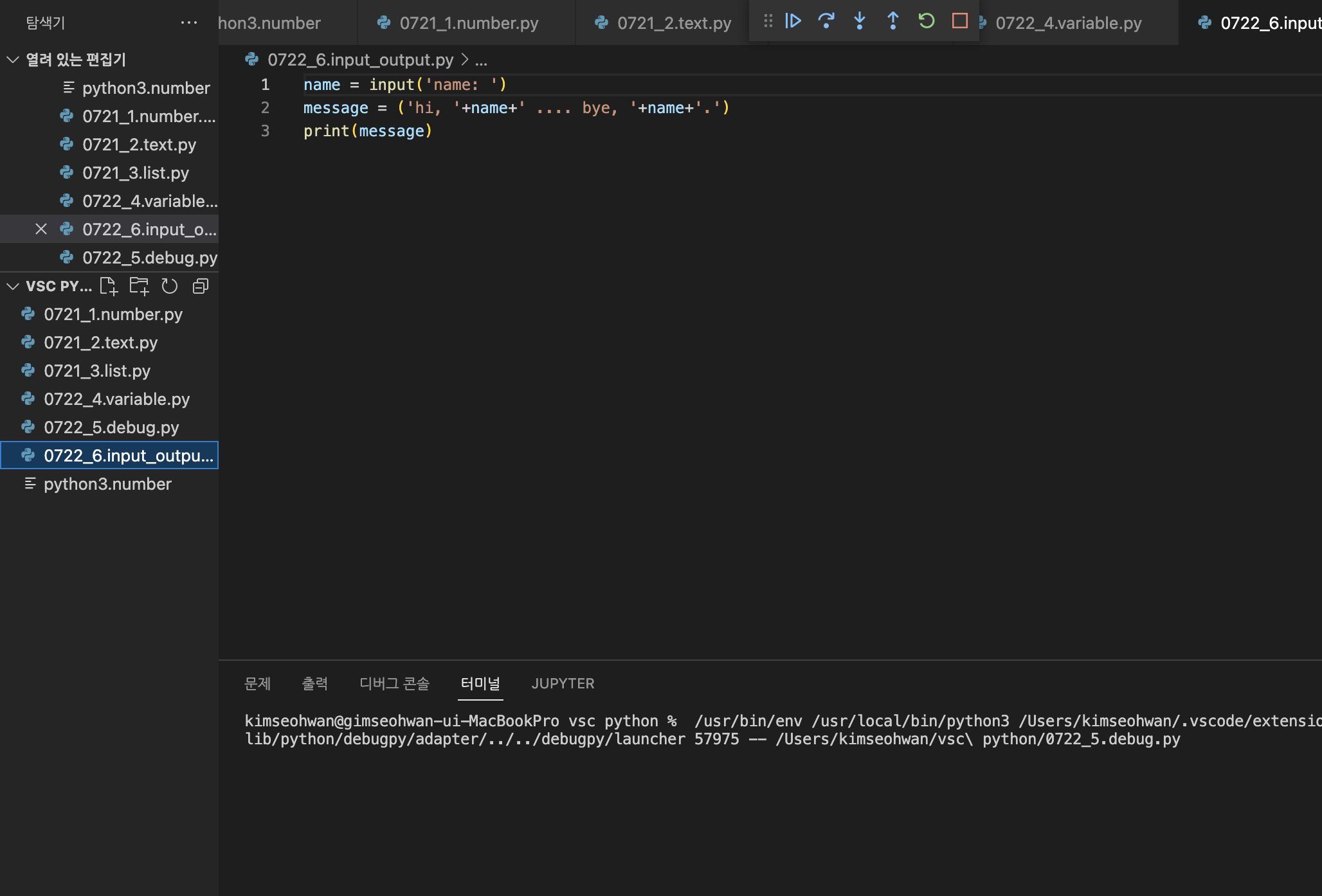The height and width of the screenshot is (896, 1322).
Task: Stop the debug session
Action: pos(960,21)
